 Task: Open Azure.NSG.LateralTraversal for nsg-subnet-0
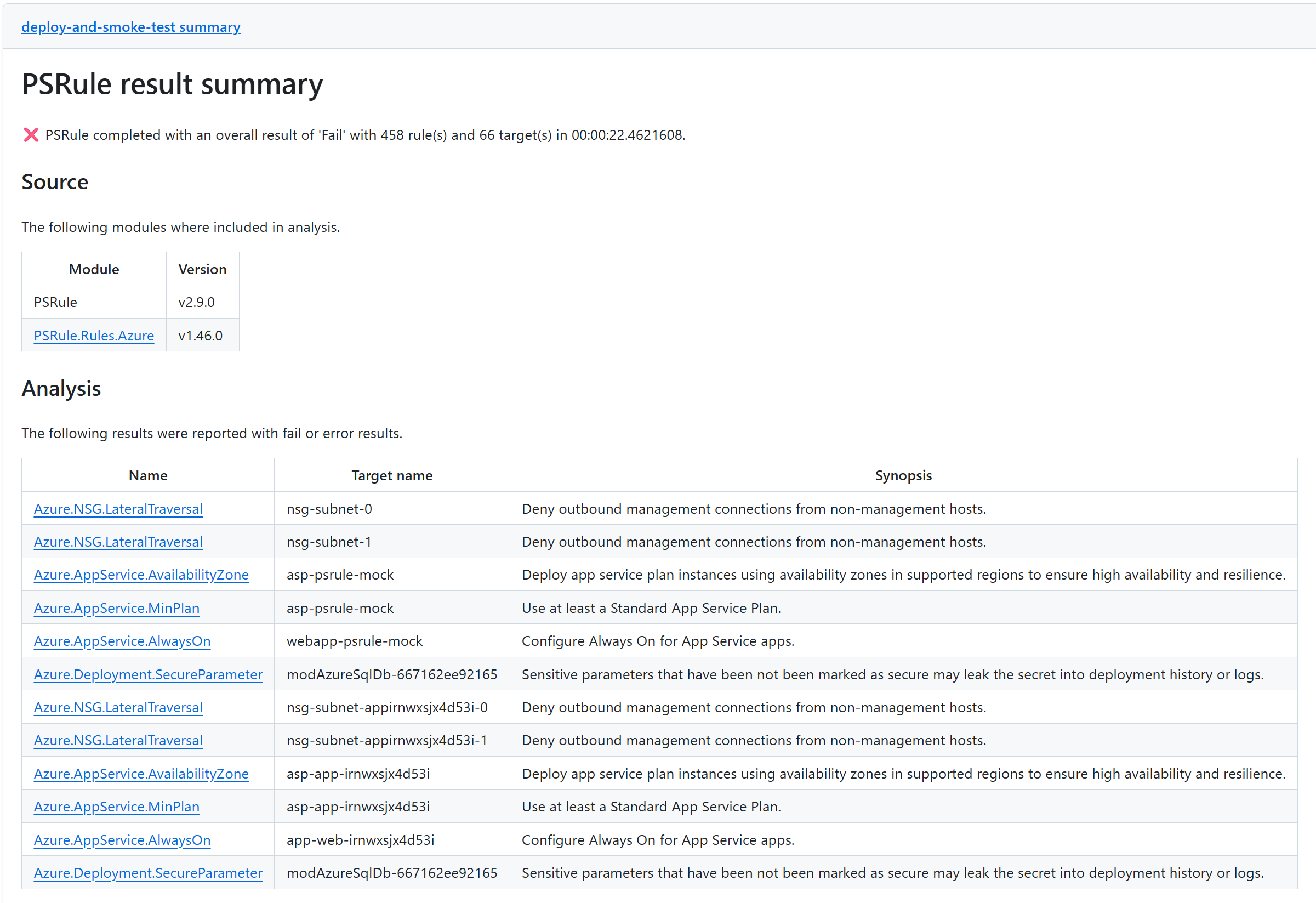tap(118, 509)
